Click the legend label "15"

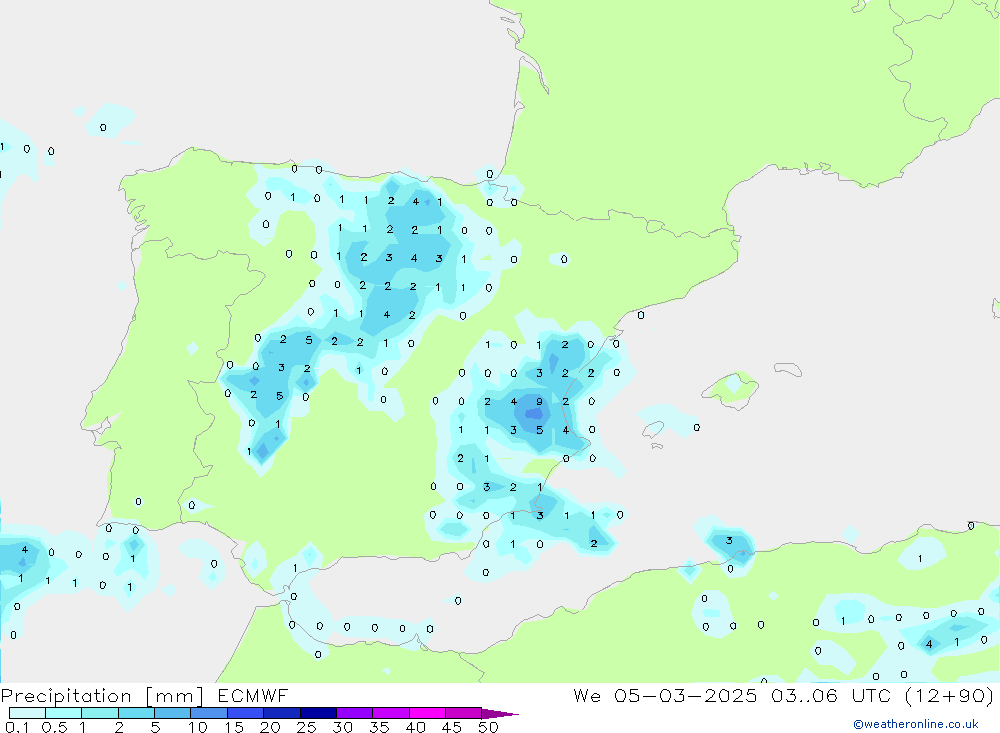tap(234, 727)
